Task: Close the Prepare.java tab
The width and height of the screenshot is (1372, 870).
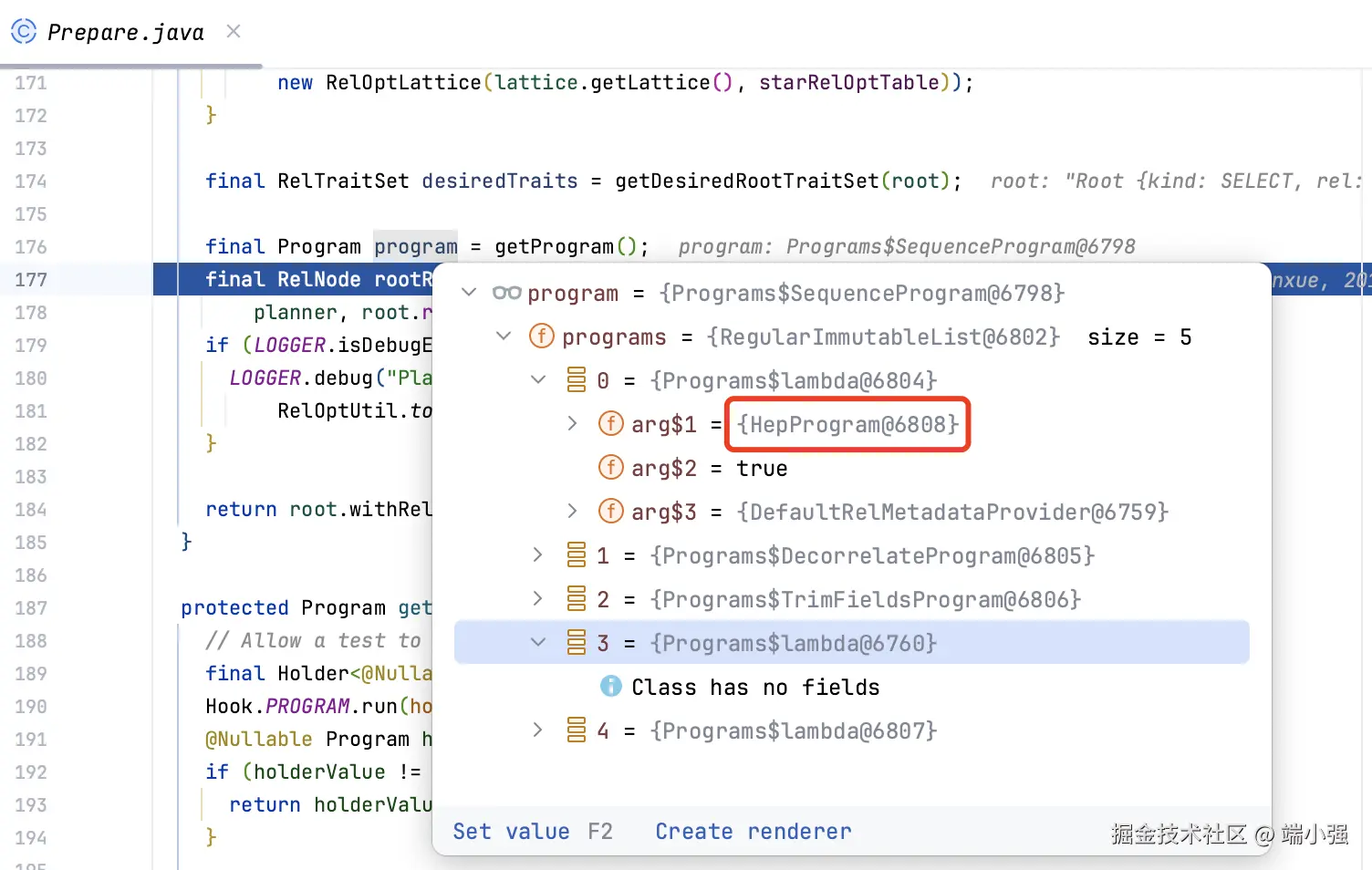Action: click(x=233, y=30)
